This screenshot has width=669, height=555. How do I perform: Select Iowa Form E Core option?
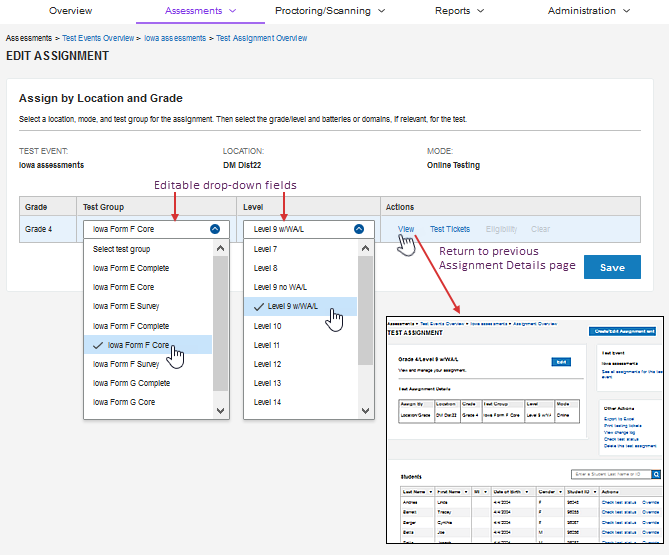pyautogui.click(x=148, y=287)
